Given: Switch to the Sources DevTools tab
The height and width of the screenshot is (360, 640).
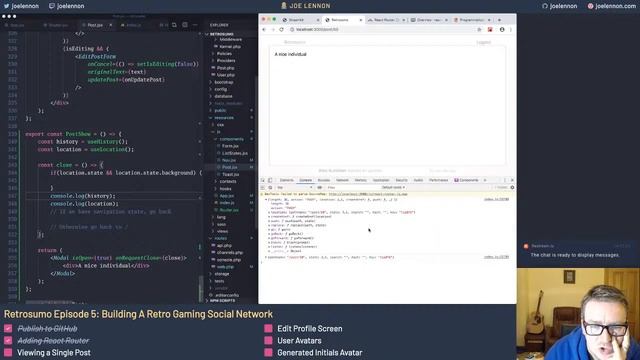Looking at the screenshot, I should 324,180.
